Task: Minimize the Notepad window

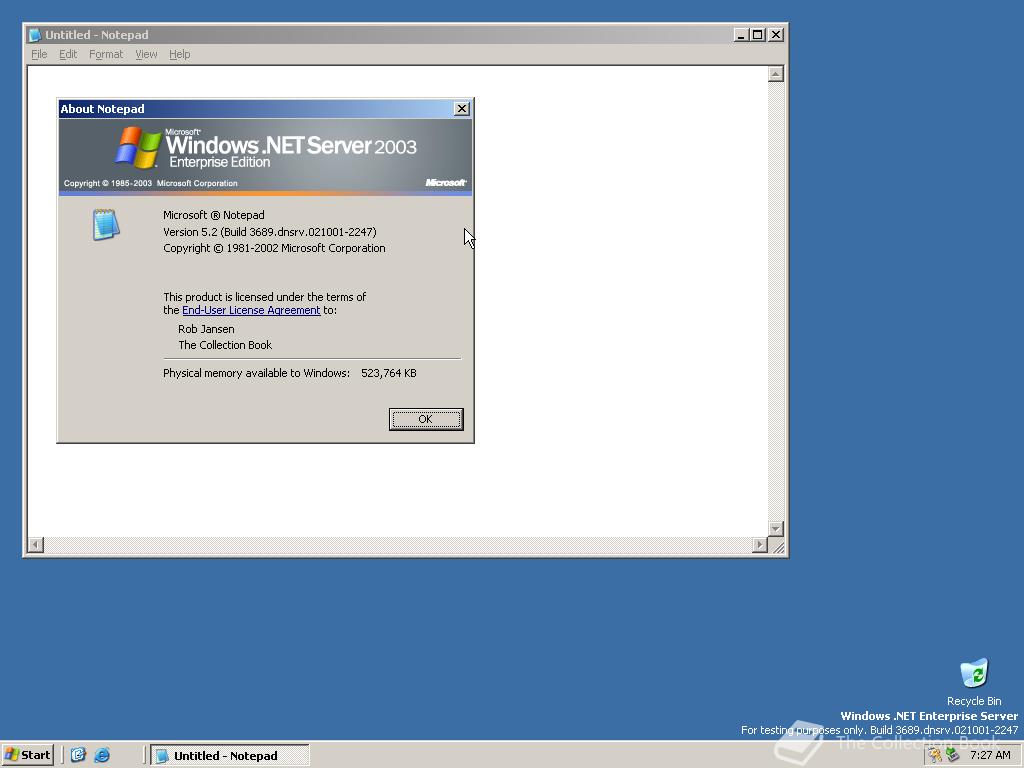Action: coord(741,35)
